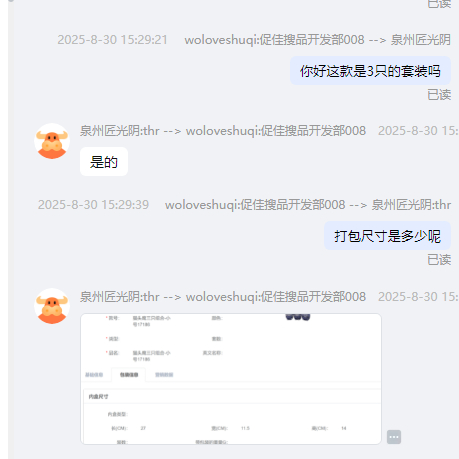The height and width of the screenshot is (459, 459).
Task: Click the rightmost tab in the screenshot
Action: point(164,375)
